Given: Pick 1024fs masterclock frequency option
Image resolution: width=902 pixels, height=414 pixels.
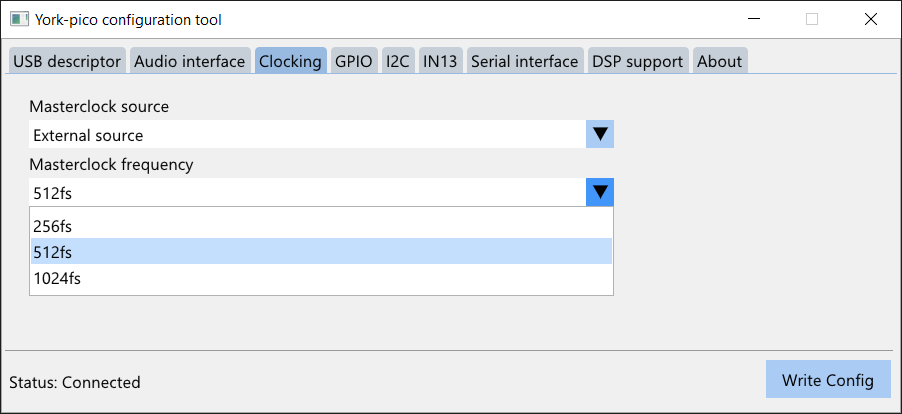Looking at the screenshot, I should (x=322, y=279).
